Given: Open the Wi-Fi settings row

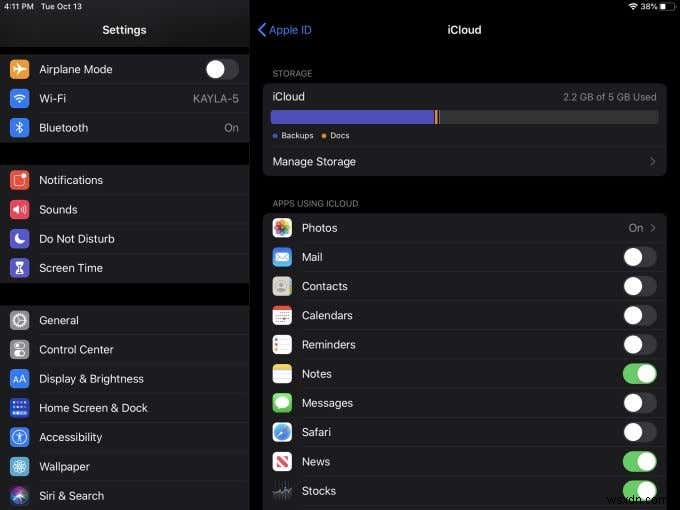Looking at the screenshot, I should [124, 98].
